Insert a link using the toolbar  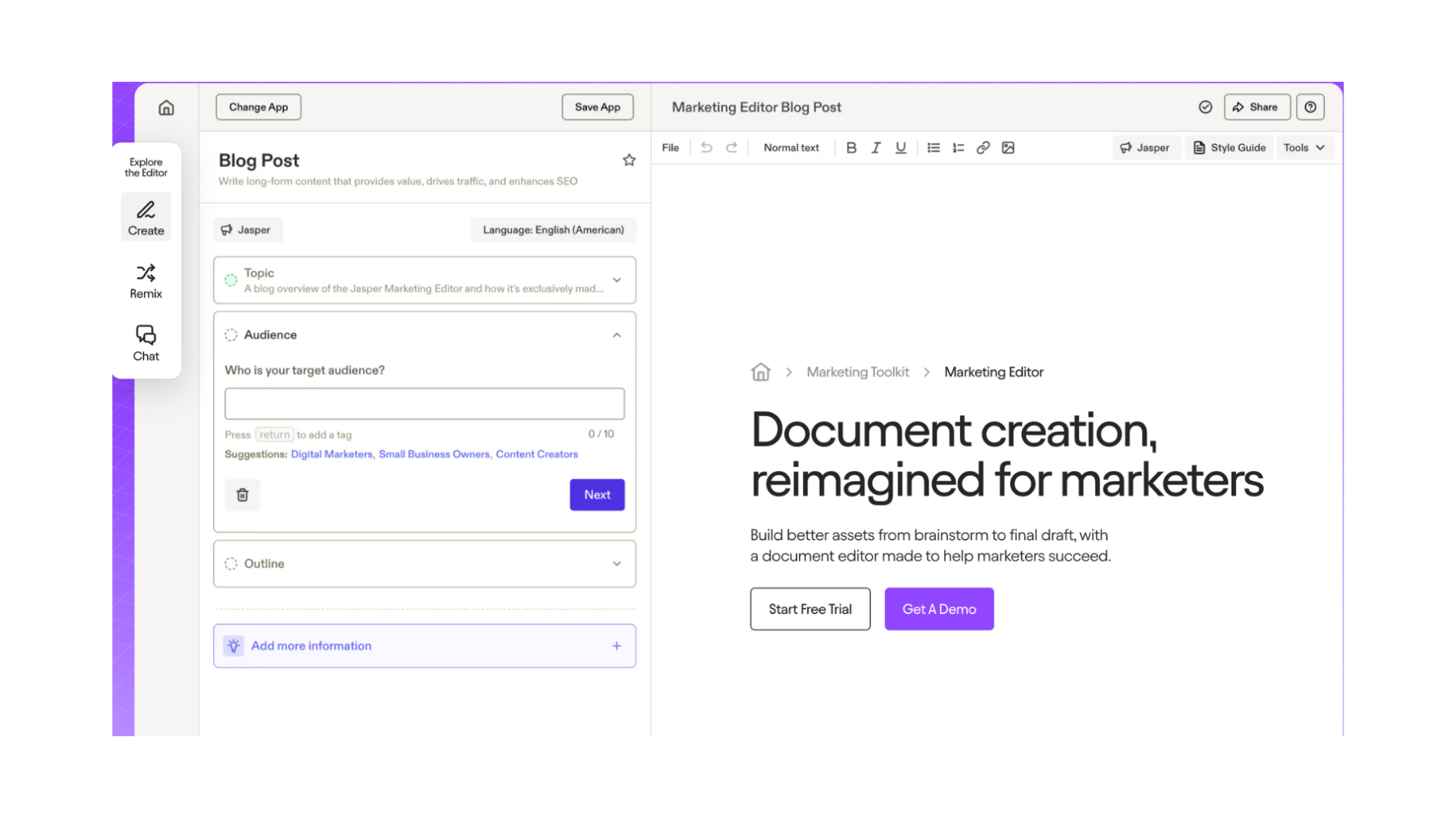982,148
